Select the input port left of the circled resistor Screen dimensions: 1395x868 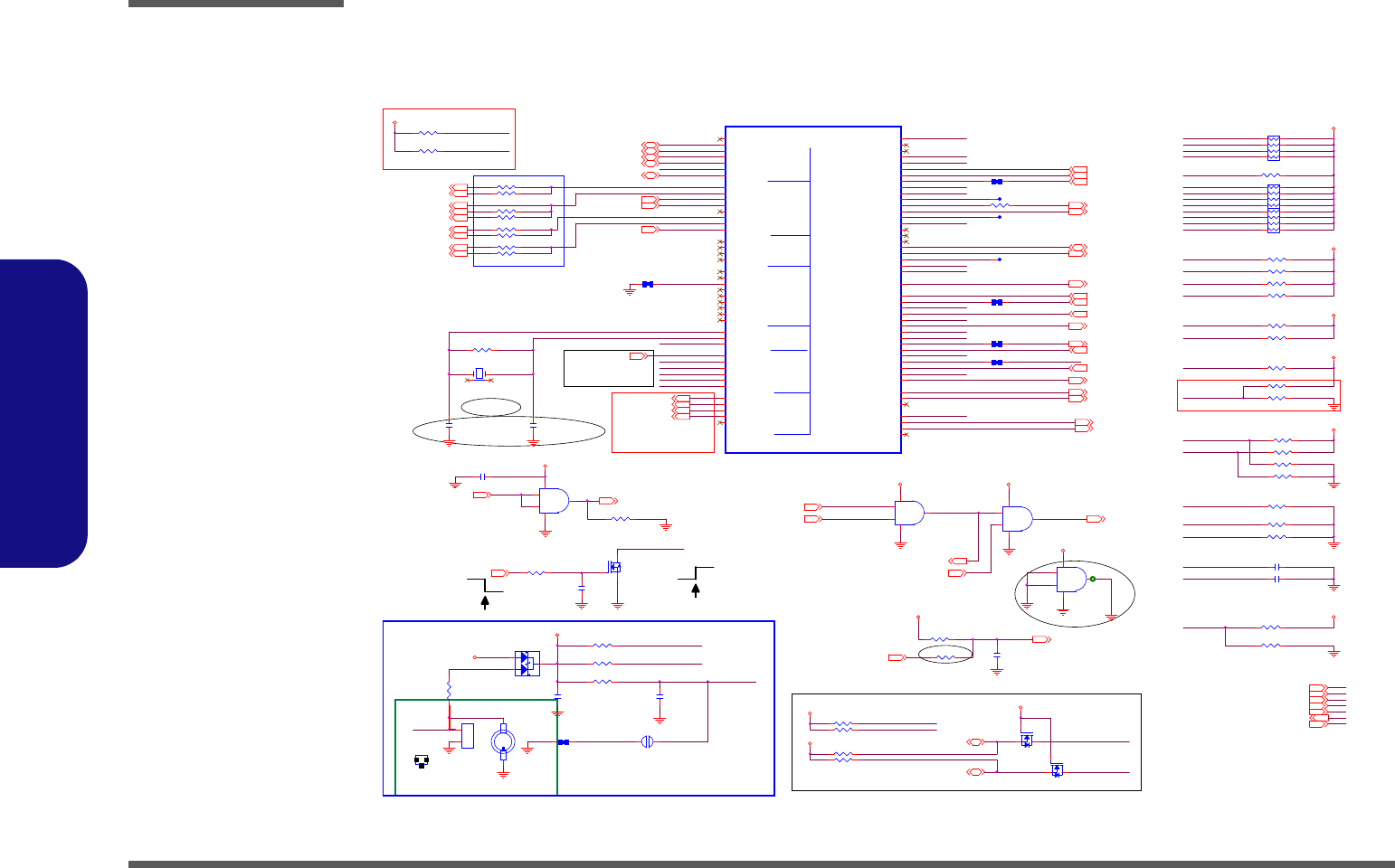[897, 657]
